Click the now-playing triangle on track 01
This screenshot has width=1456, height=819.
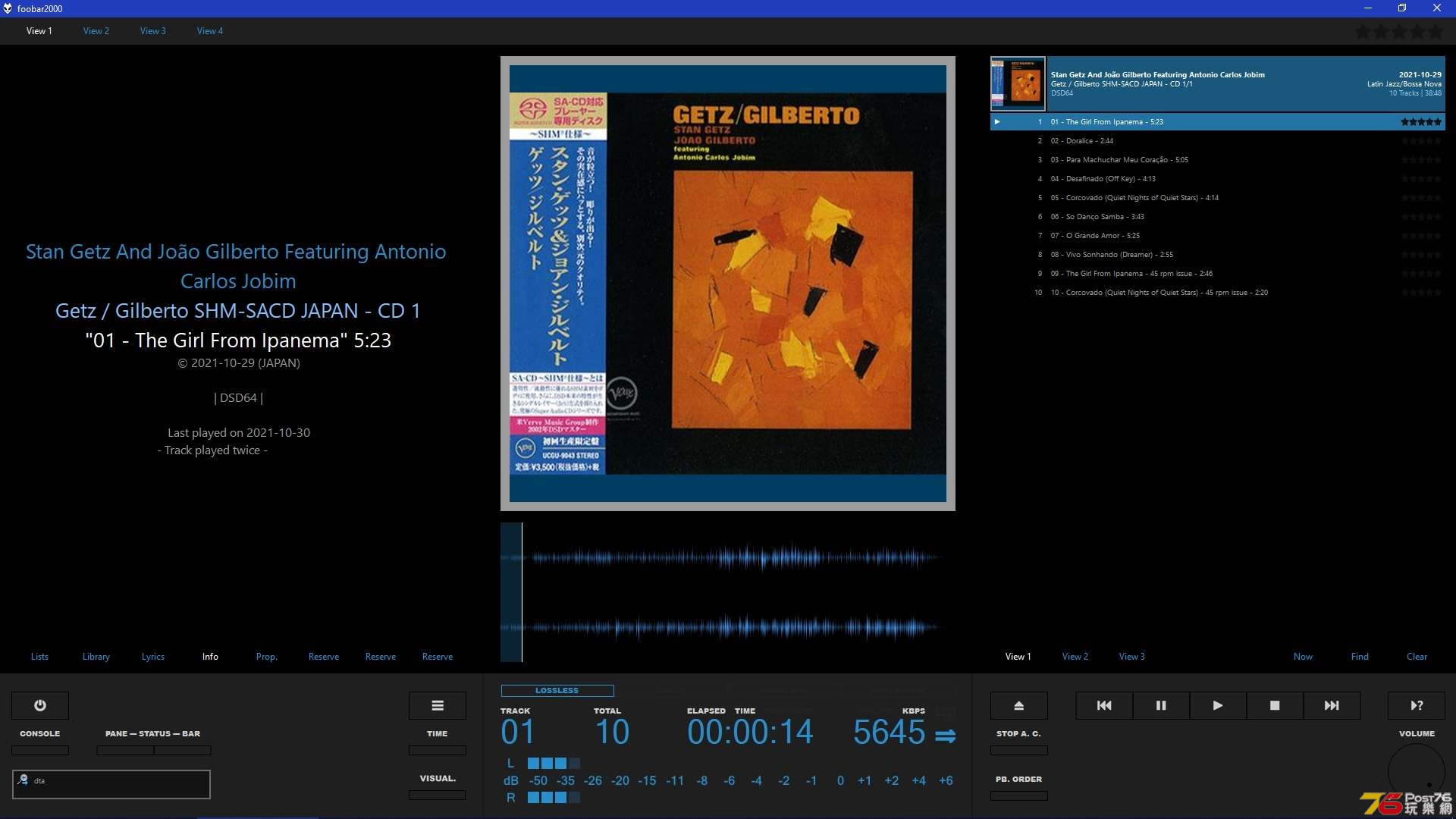point(997,121)
